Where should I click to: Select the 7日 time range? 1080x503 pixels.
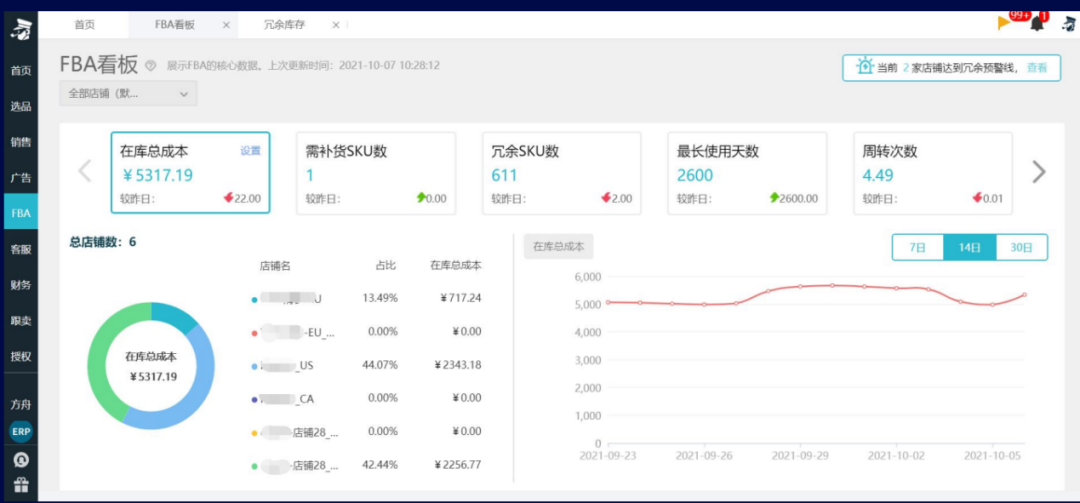pyautogui.click(x=917, y=247)
